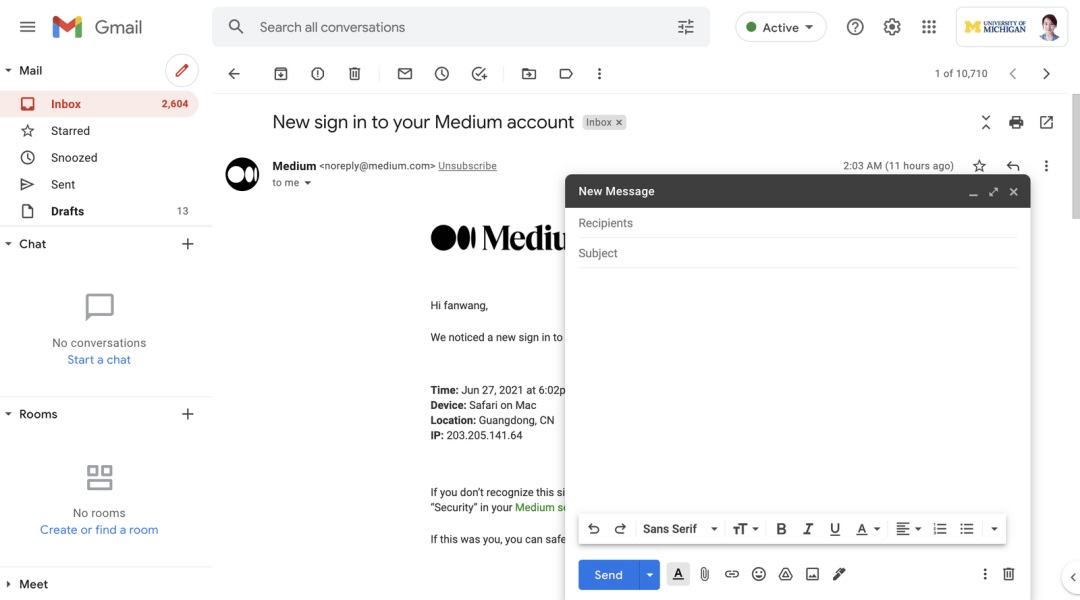Viewport: 1080px width, 600px height.
Task: Open more send options arrow
Action: coord(650,575)
